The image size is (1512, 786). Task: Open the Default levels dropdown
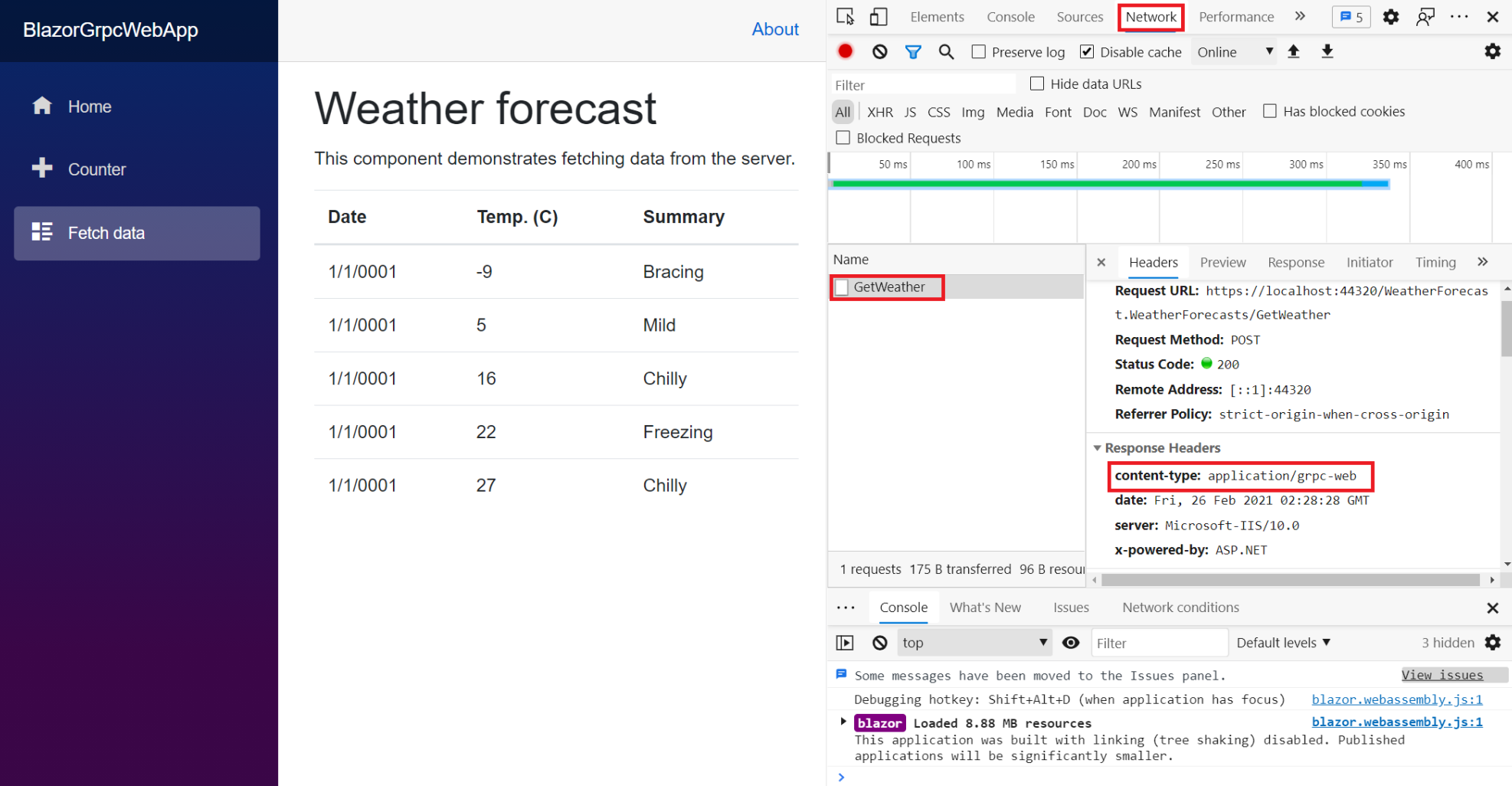tap(1283, 643)
